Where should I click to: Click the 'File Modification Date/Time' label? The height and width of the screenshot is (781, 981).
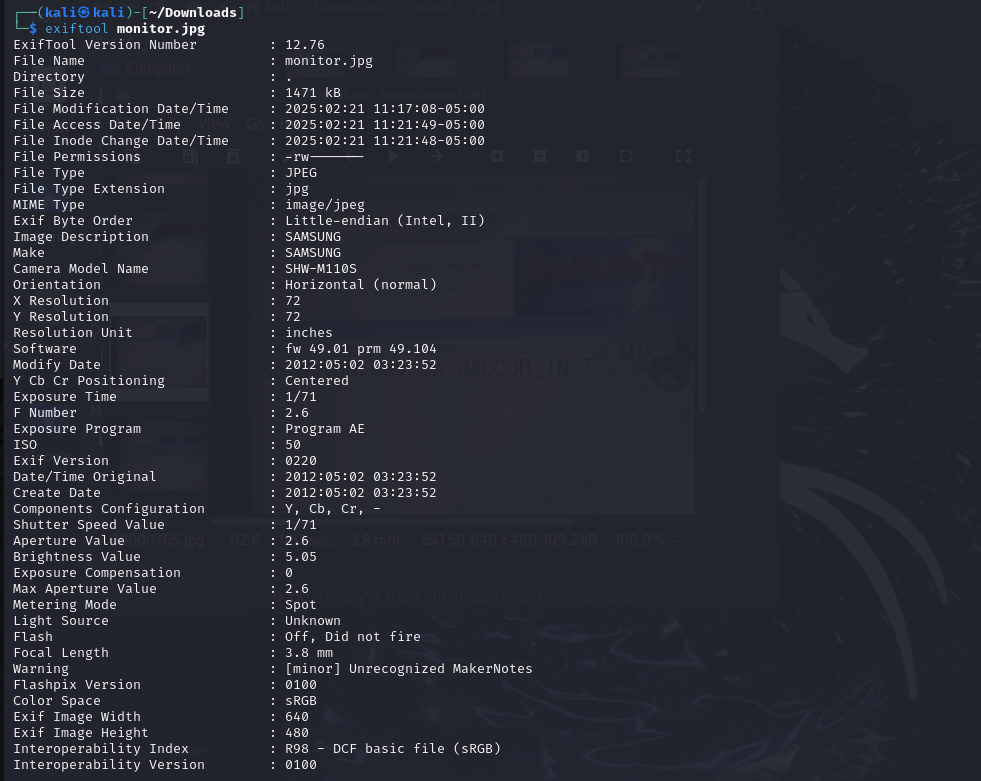coord(121,109)
